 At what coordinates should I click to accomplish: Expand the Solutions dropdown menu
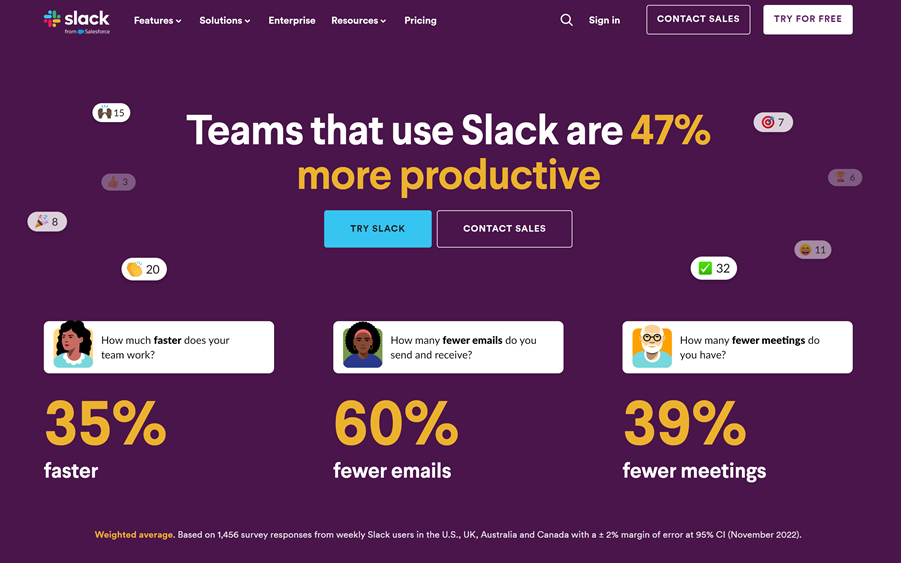tap(225, 21)
